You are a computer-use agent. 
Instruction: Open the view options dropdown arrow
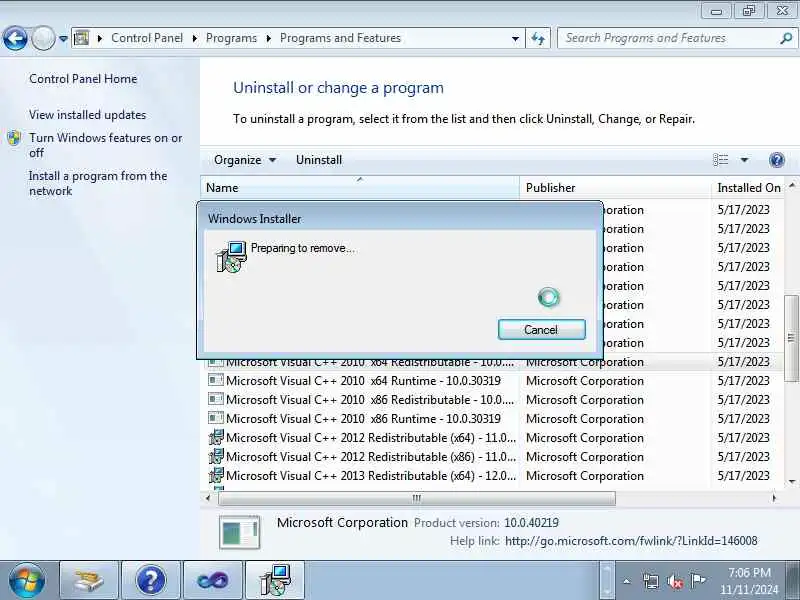pos(744,160)
